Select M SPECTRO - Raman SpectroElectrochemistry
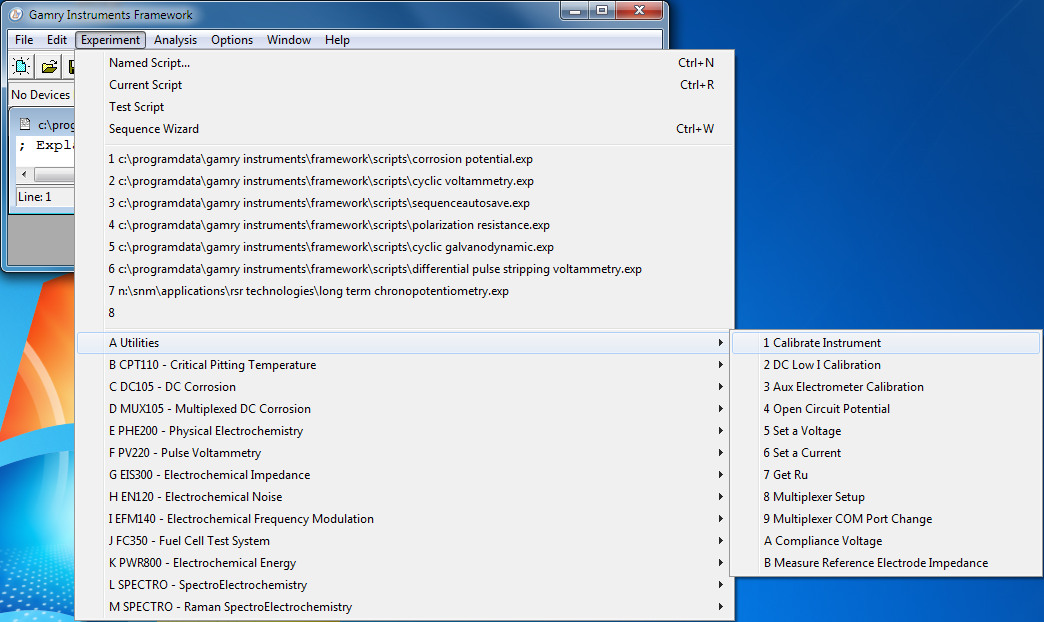 (405, 607)
